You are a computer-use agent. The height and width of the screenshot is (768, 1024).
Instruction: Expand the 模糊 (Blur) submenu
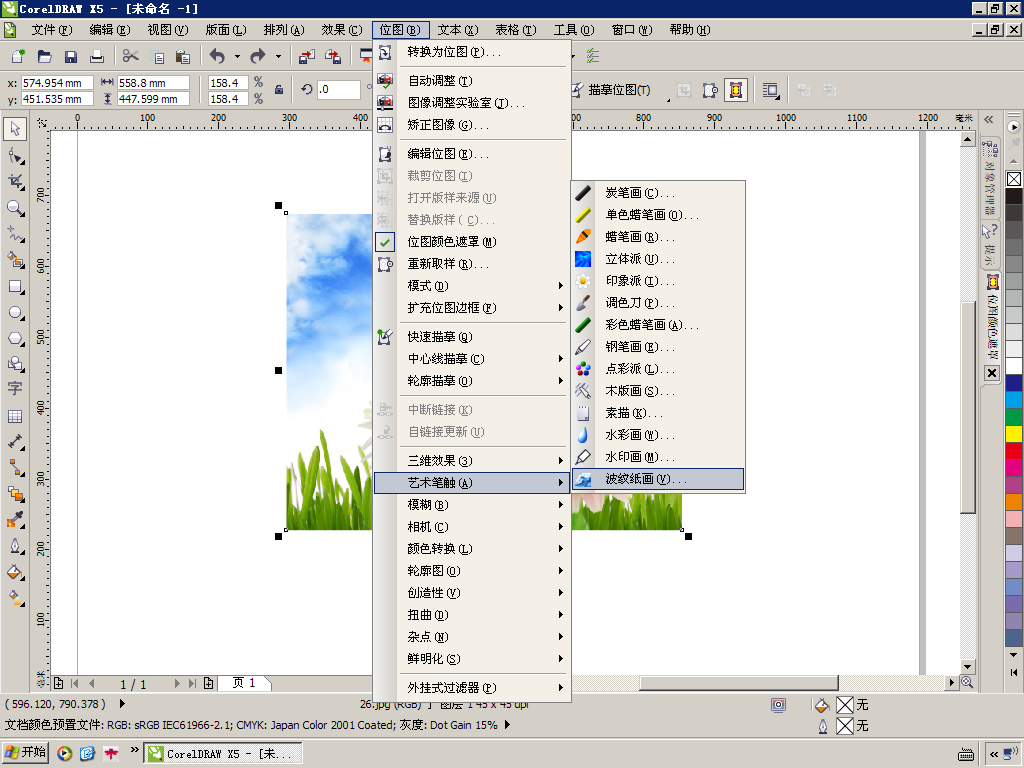471,505
